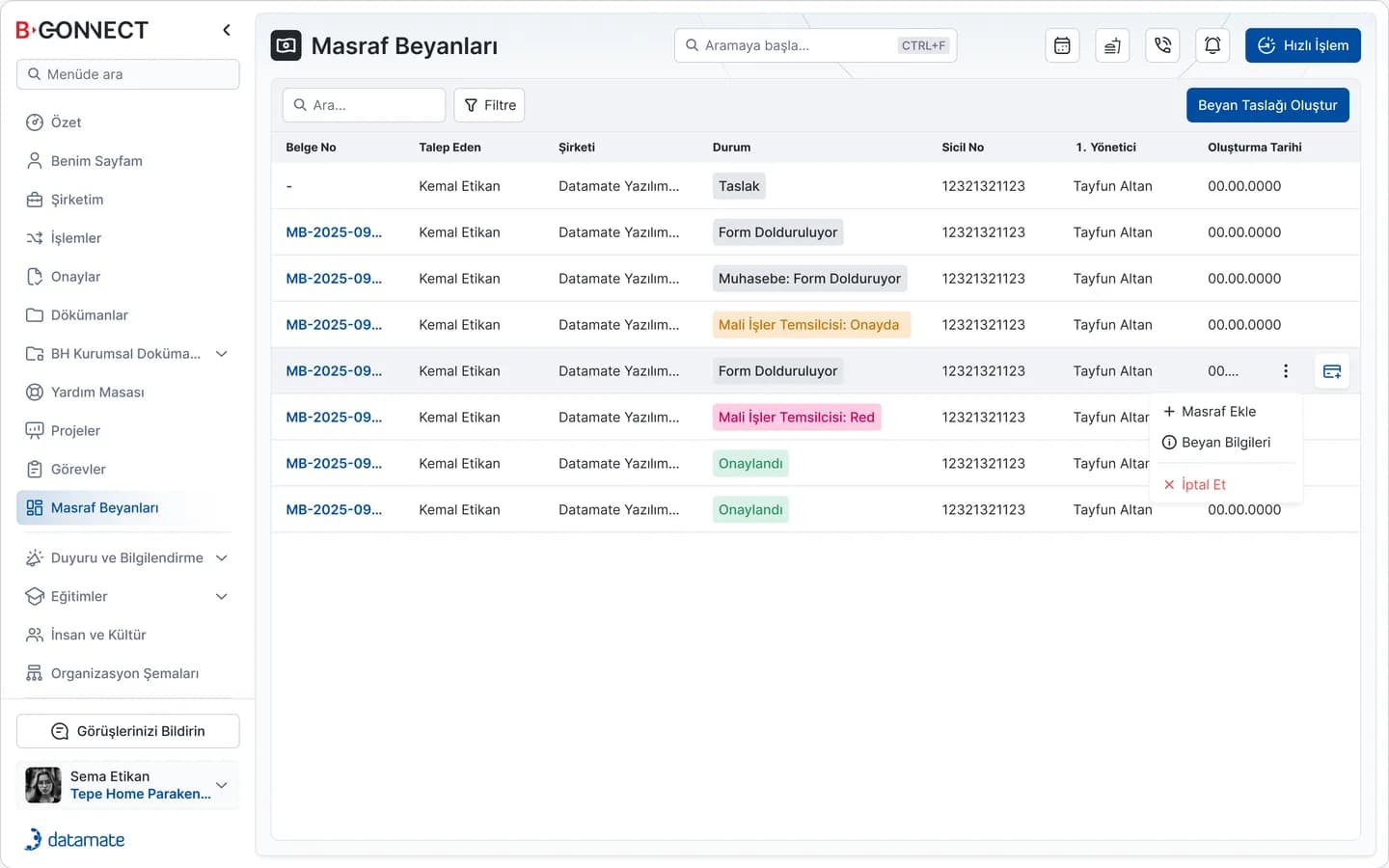Focus the Aramaya başla global search box
The width and height of the screenshot is (1389, 868).
(815, 45)
